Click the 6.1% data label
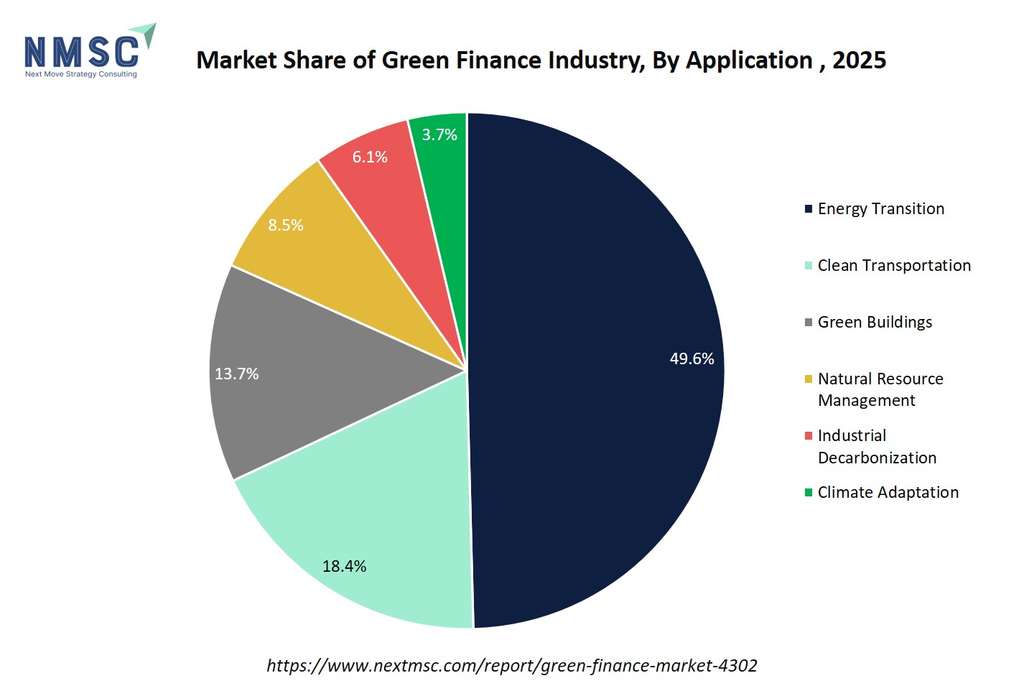The image size is (1024, 689). coord(370,157)
